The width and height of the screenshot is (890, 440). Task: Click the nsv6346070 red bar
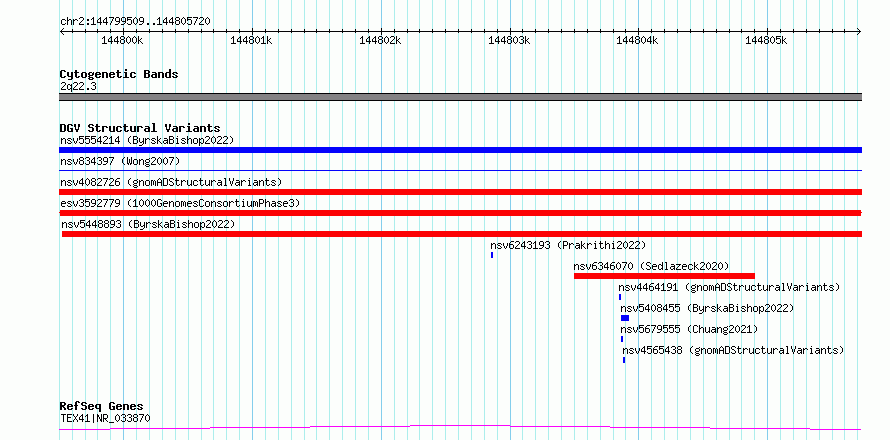click(x=664, y=276)
